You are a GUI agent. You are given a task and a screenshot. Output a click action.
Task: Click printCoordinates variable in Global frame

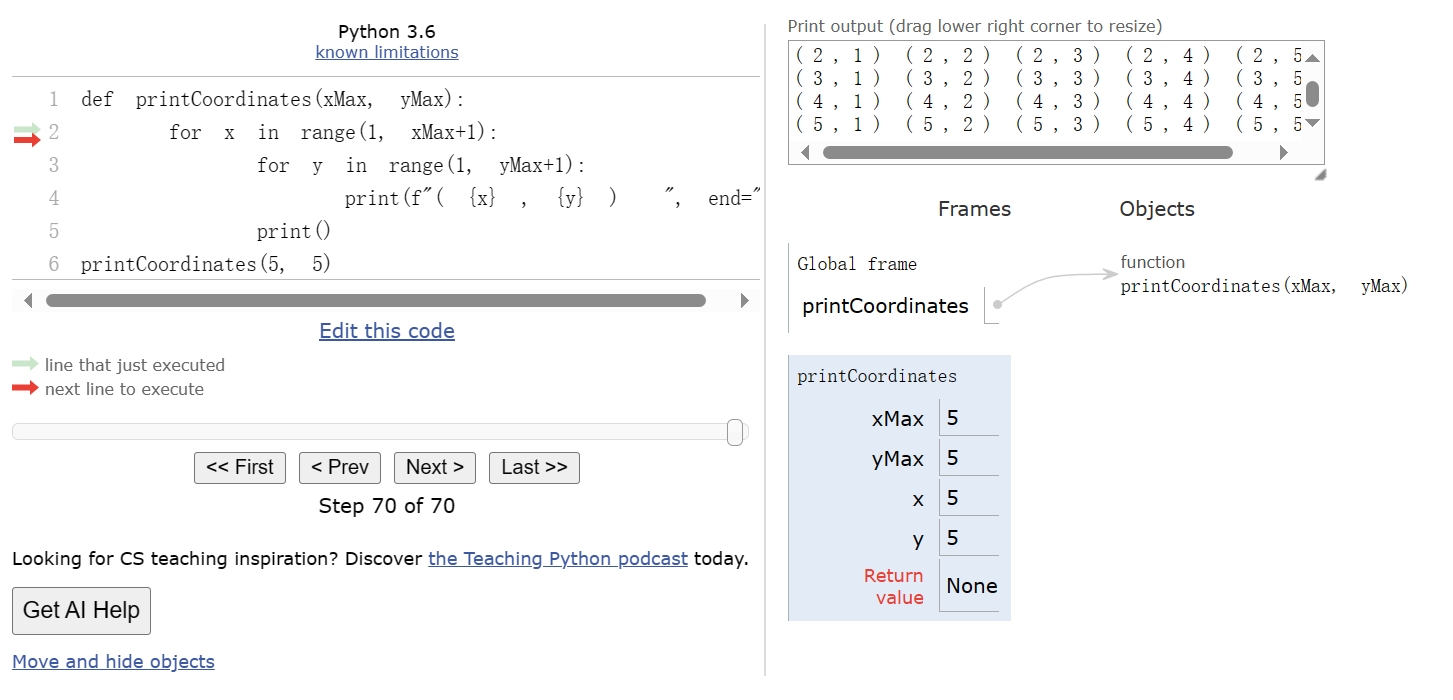pos(885,306)
